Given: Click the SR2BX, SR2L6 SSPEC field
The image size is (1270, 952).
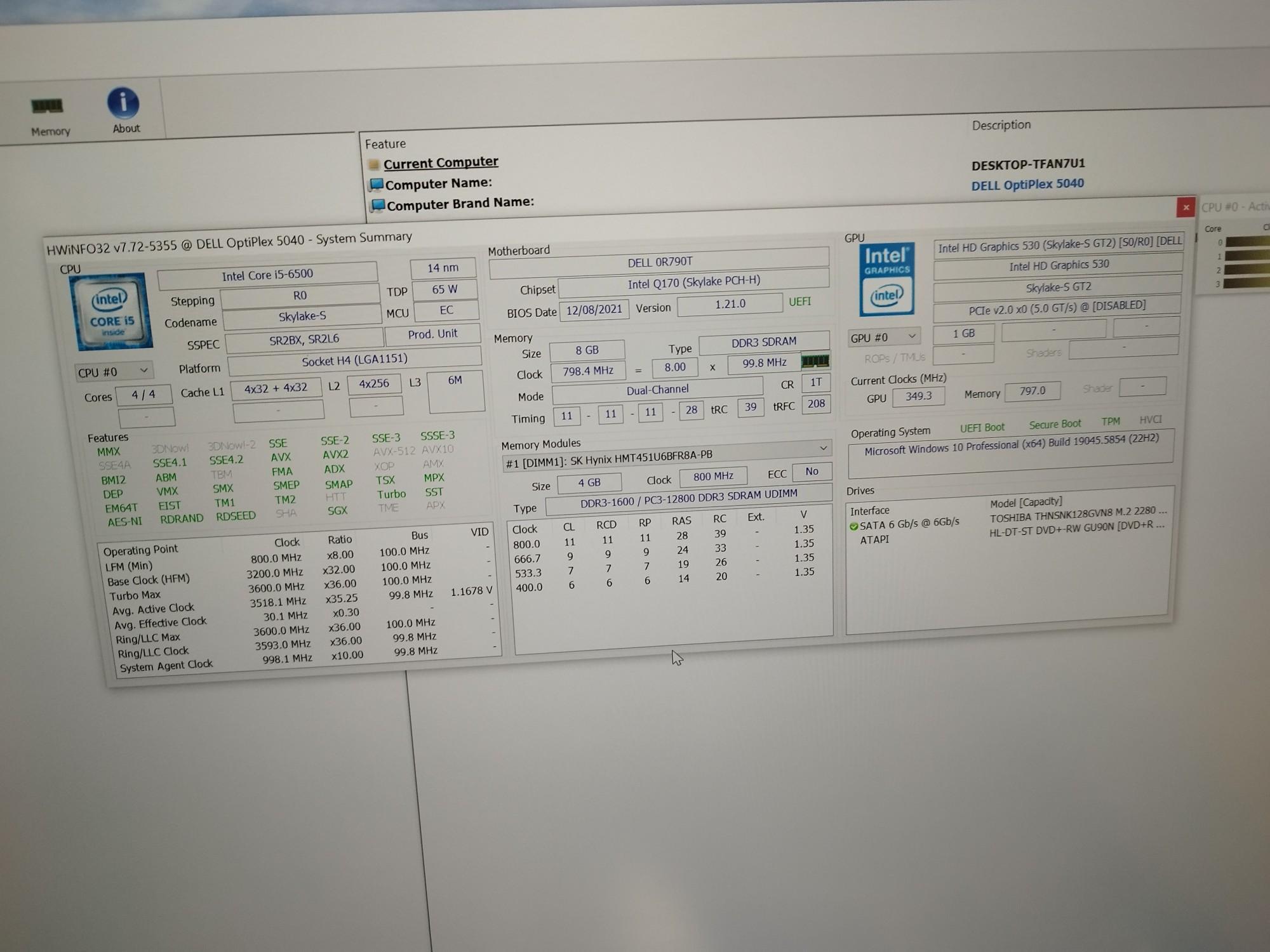Looking at the screenshot, I should click(304, 340).
